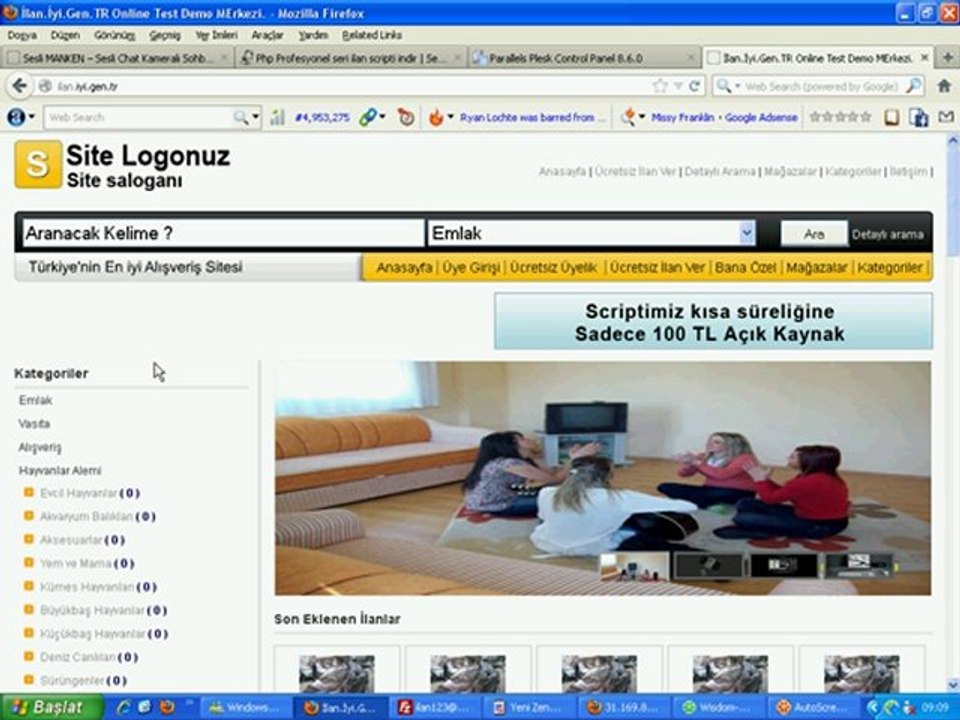Switch to Php Profesyonel seri ilan scripti tab

click(350, 58)
